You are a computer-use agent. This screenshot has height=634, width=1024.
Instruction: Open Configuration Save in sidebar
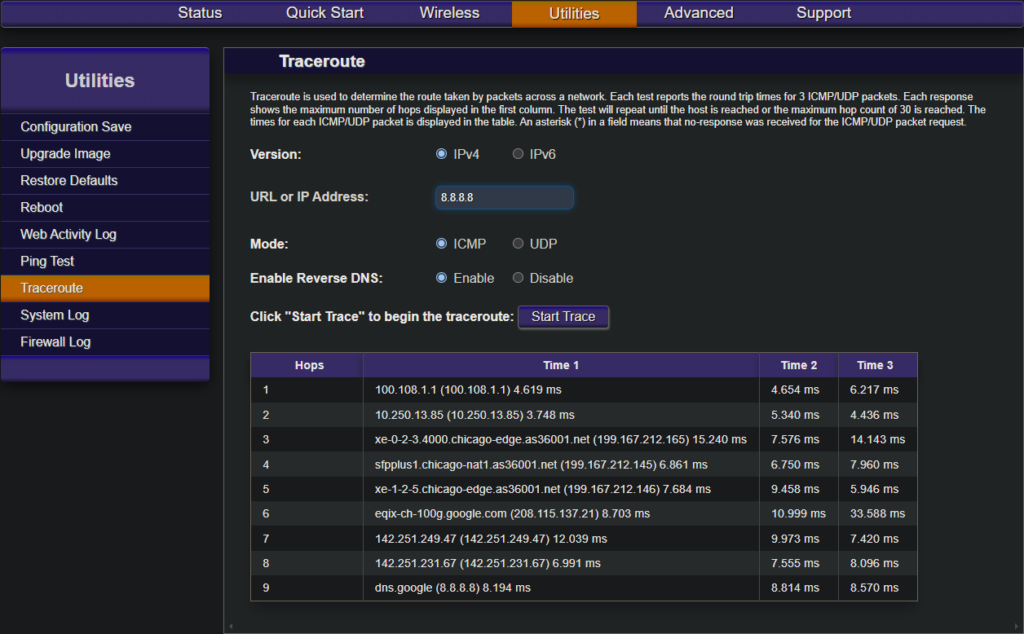pos(76,127)
